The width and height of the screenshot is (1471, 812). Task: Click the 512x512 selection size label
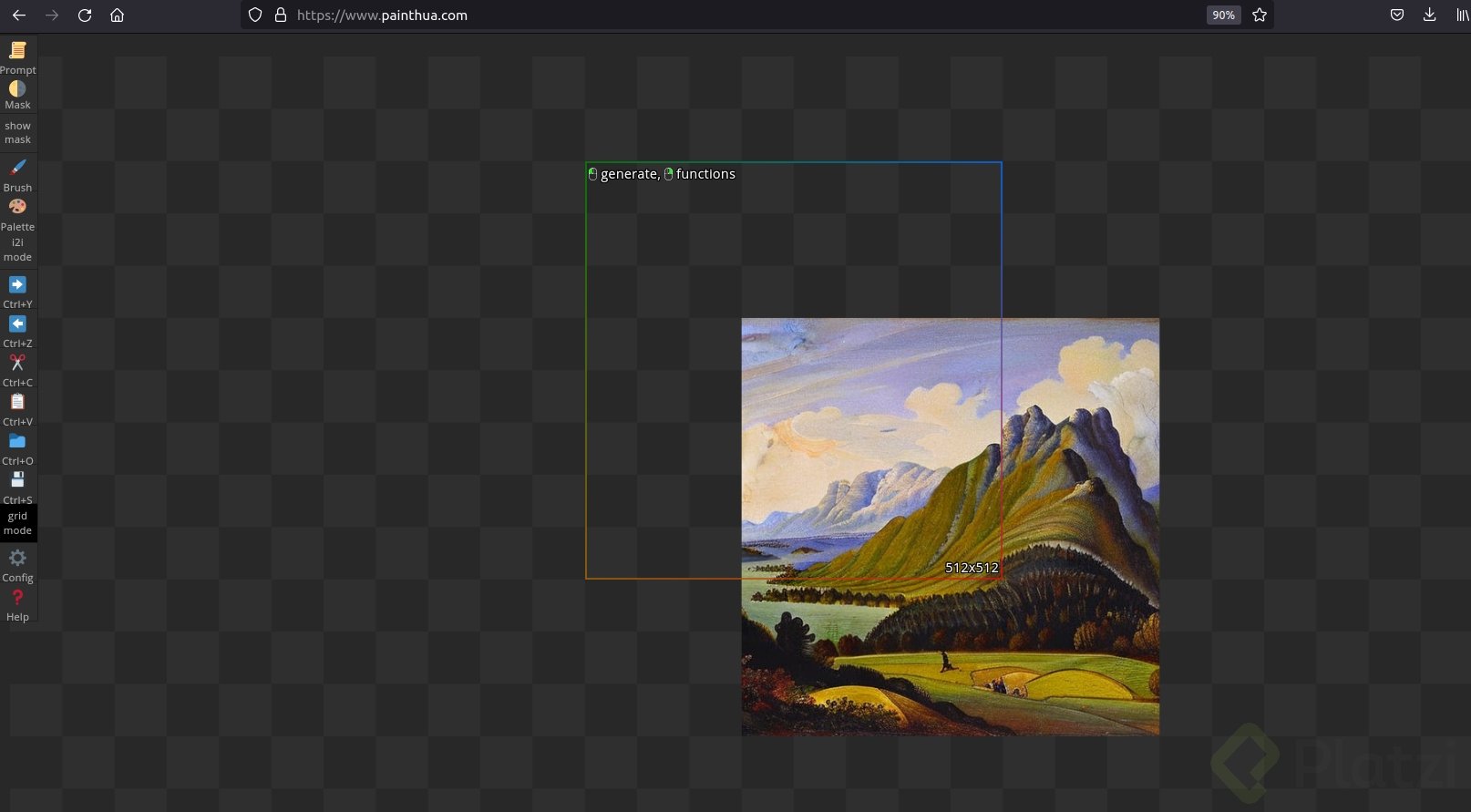click(x=972, y=568)
